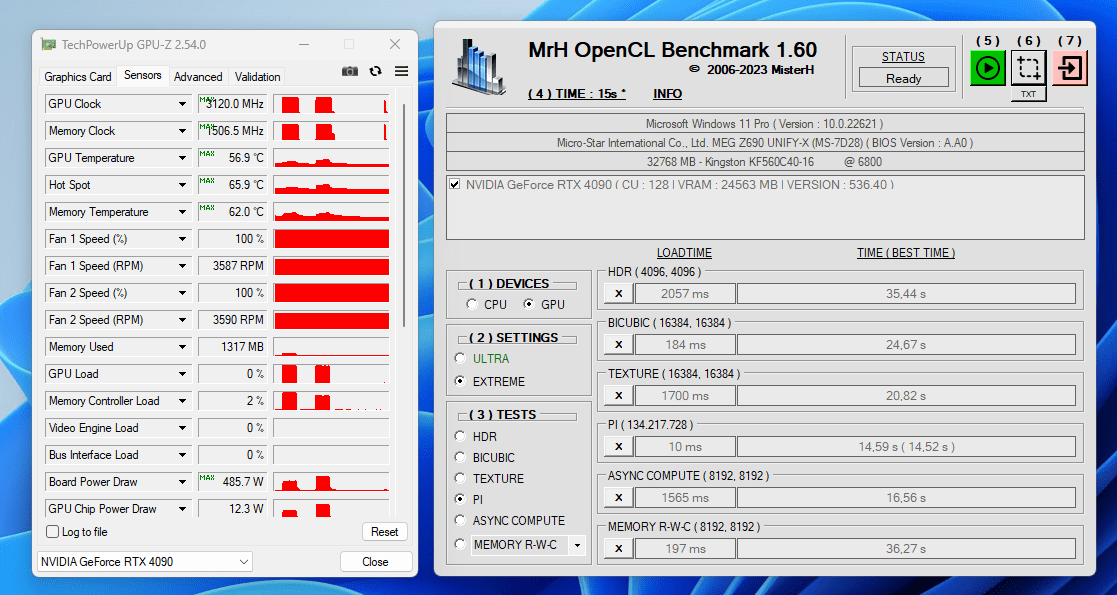Click the Close button in GPU-Z
This screenshot has height=595, width=1117.
pos(375,562)
